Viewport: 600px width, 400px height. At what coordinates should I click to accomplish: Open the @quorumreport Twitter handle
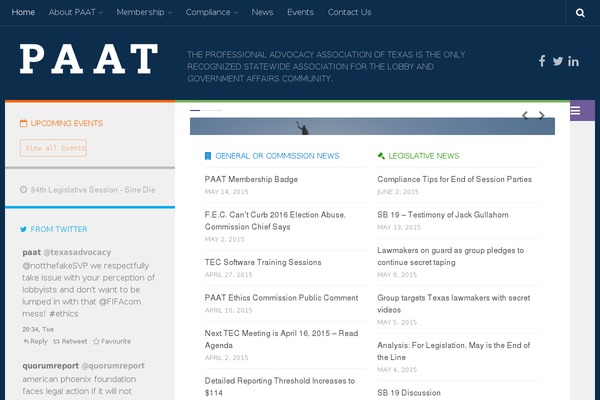[x=113, y=366]
